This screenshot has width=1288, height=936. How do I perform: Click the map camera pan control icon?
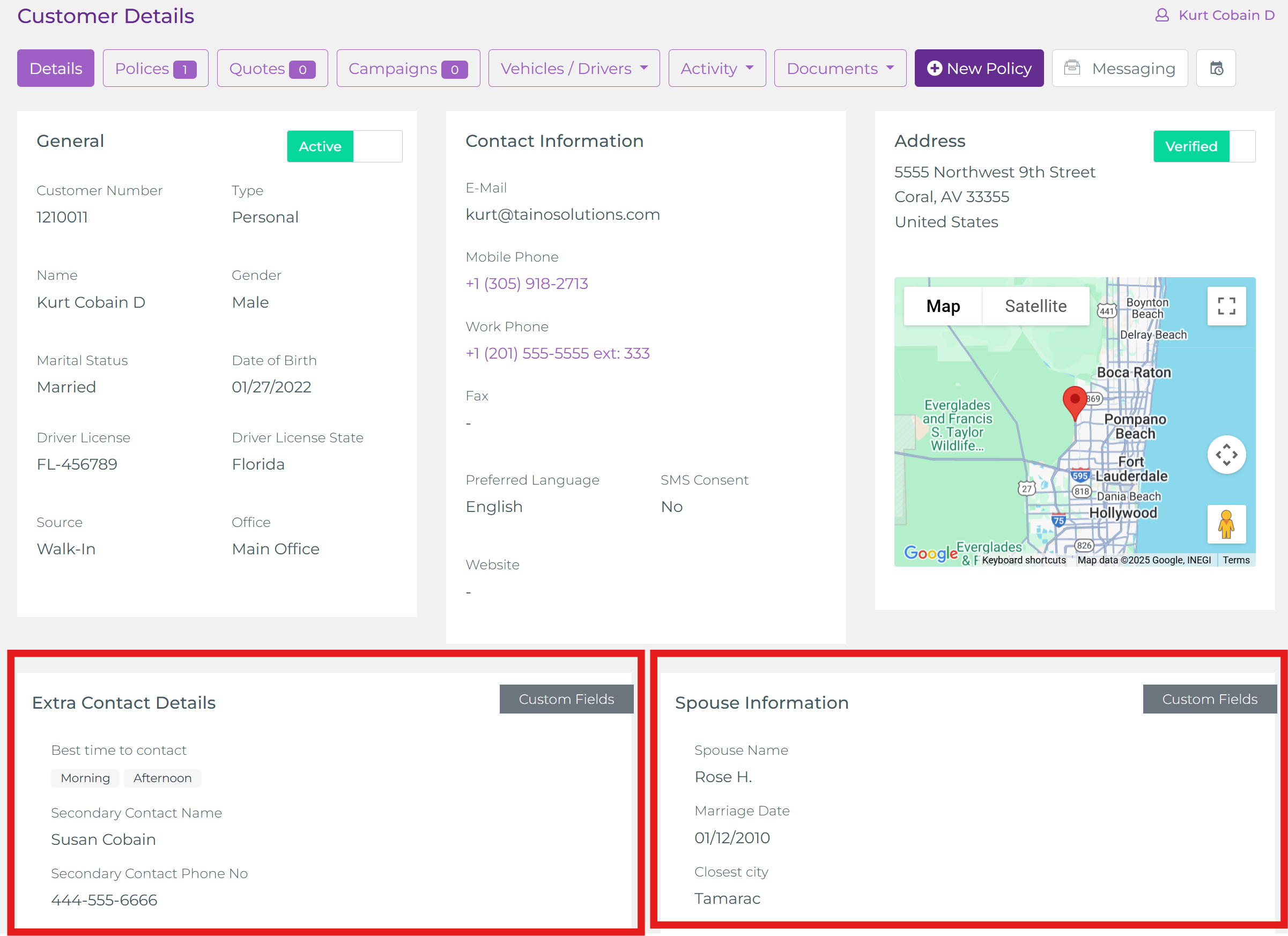coord(1226,455)
